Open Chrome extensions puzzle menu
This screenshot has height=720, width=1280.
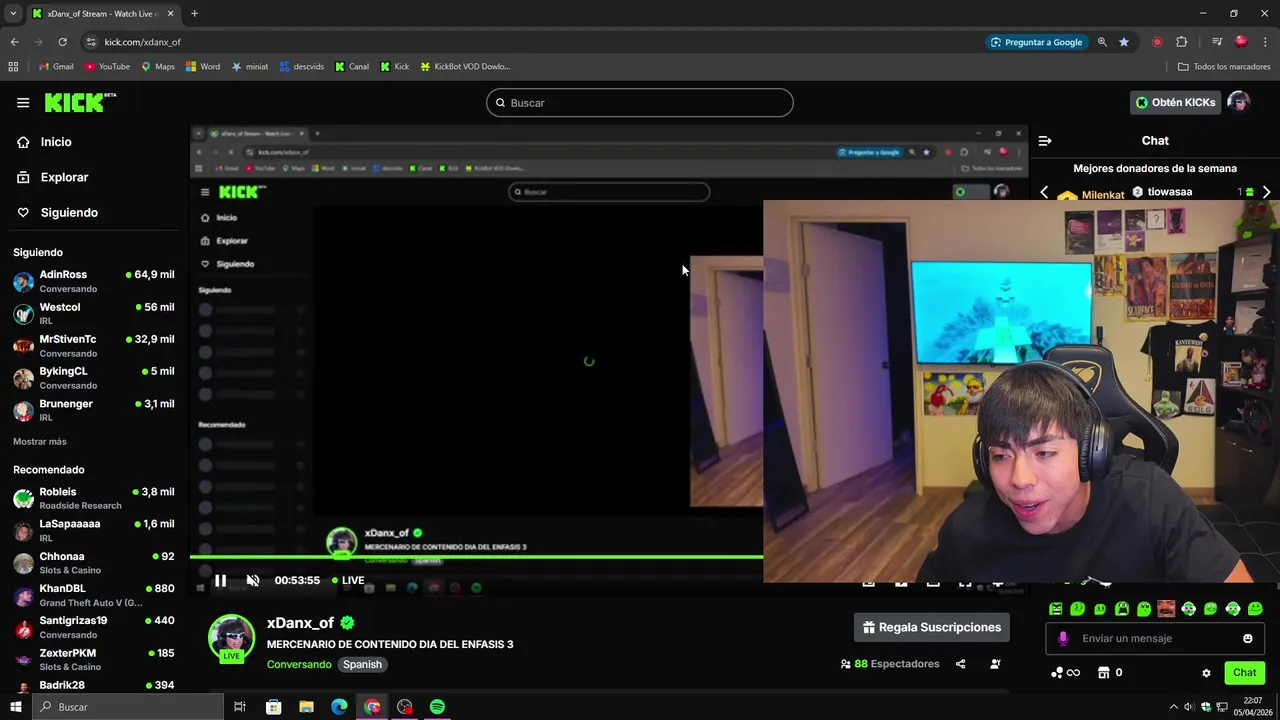(1182, 42)
